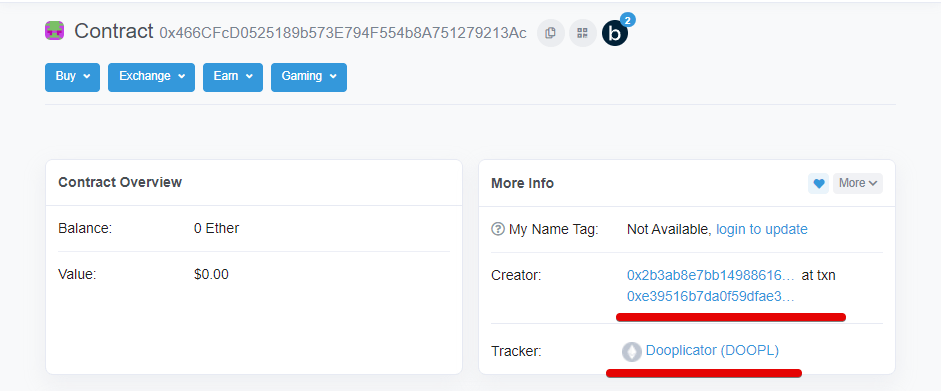The image size is (941, 391).
Task: Click the Creator label
Action: pos(516,276)
